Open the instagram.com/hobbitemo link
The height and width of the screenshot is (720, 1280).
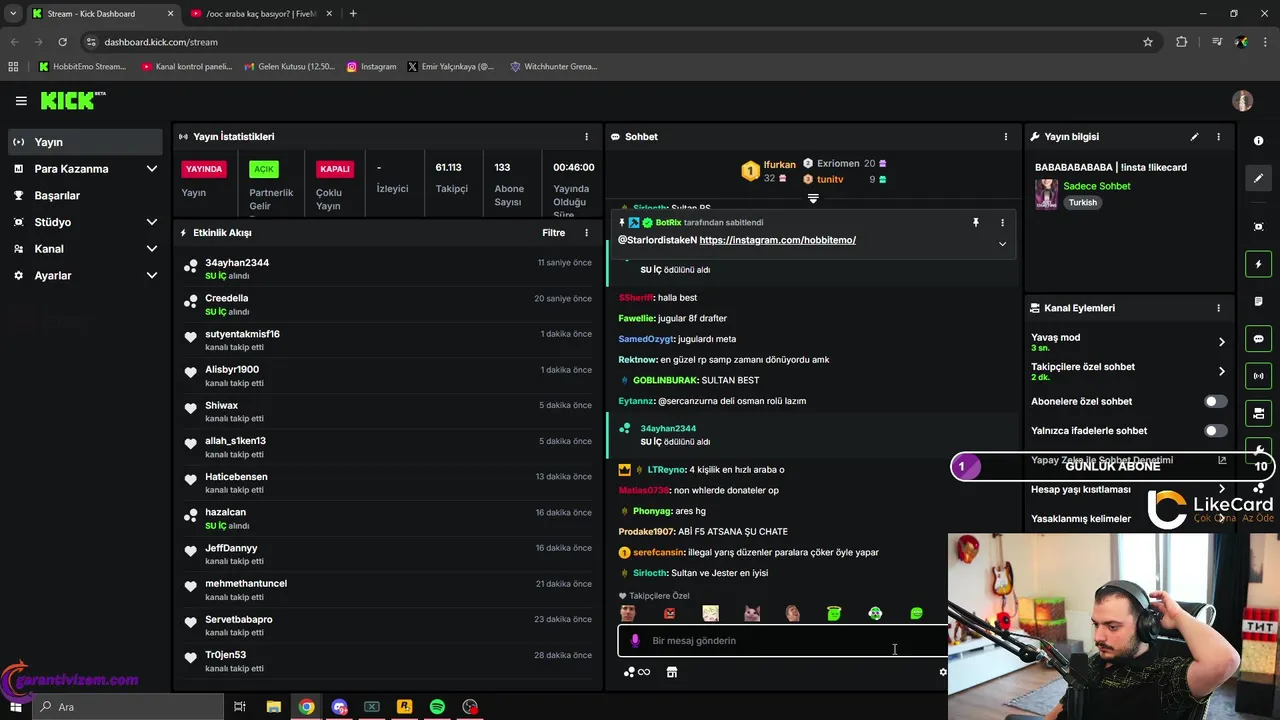pos(777,240)
